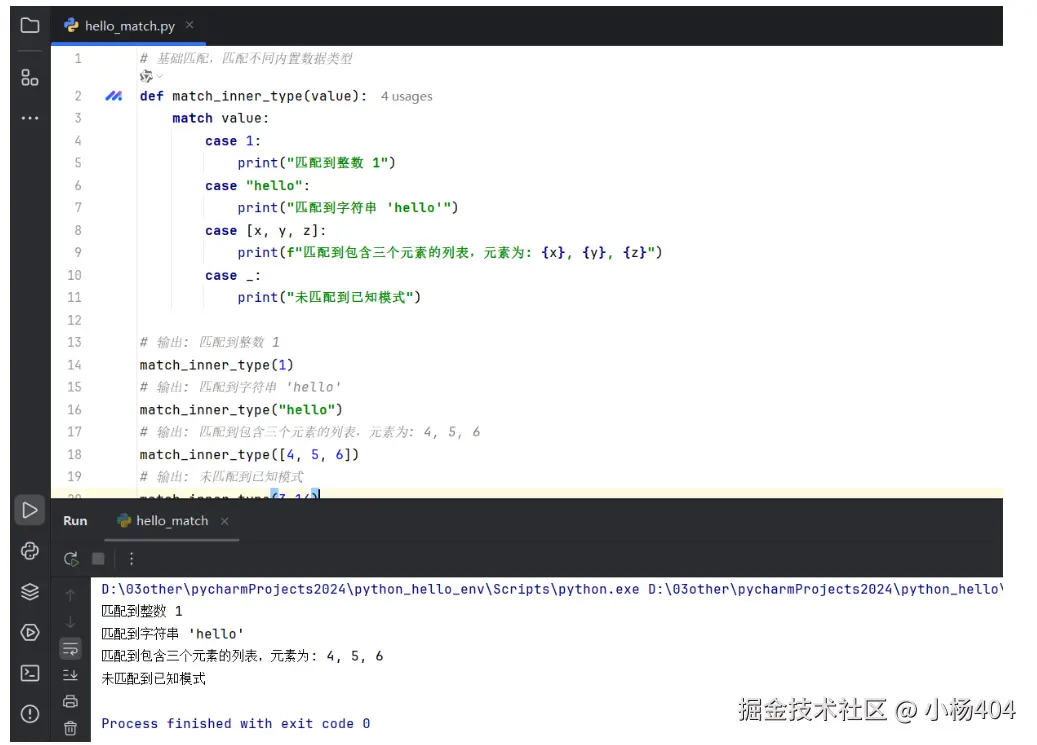
Task: Open the AI assistant dropdown above the def line
Action: point(151,77)
